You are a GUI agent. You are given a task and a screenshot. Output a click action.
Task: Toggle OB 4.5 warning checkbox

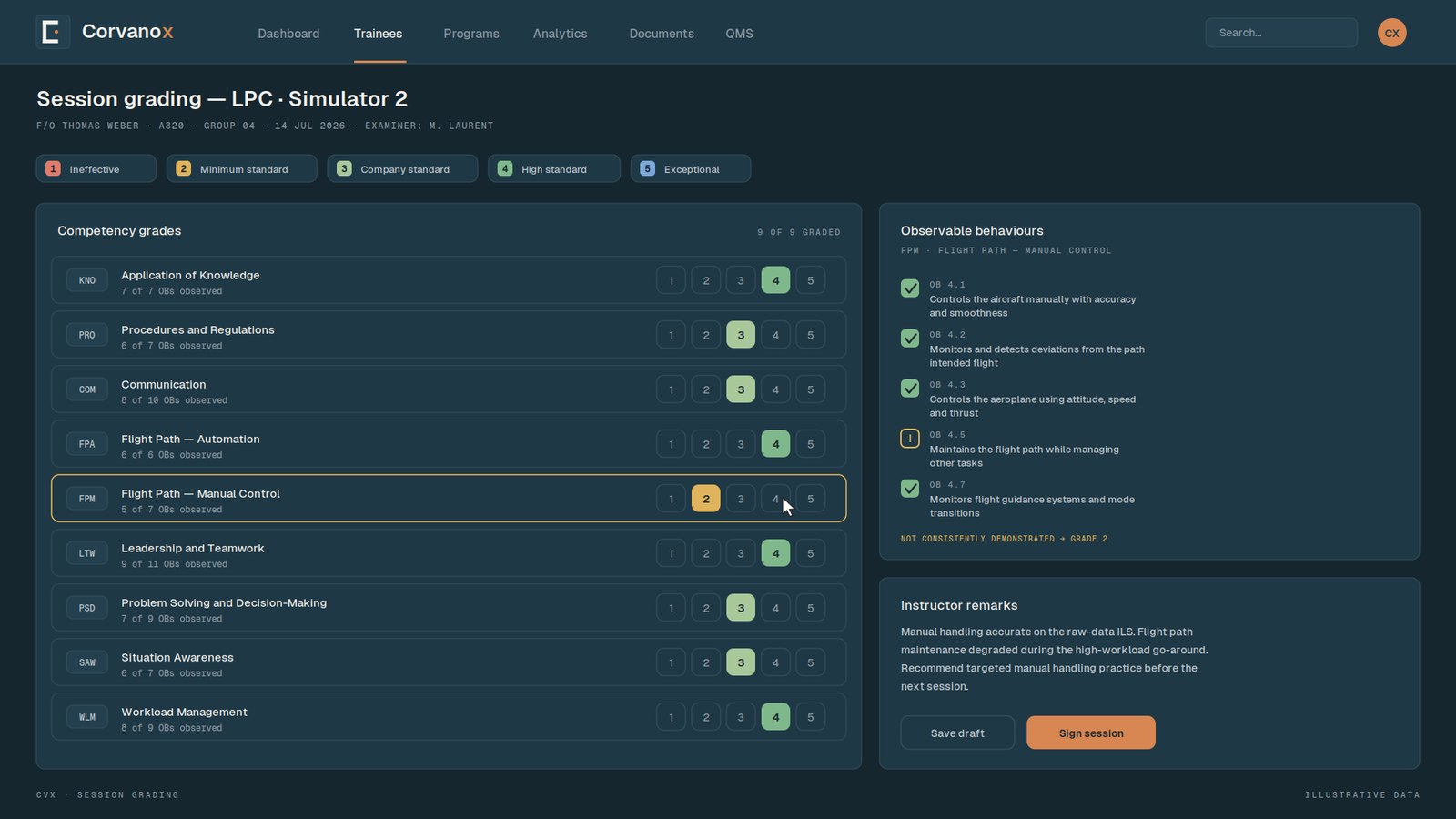[910, 439]
